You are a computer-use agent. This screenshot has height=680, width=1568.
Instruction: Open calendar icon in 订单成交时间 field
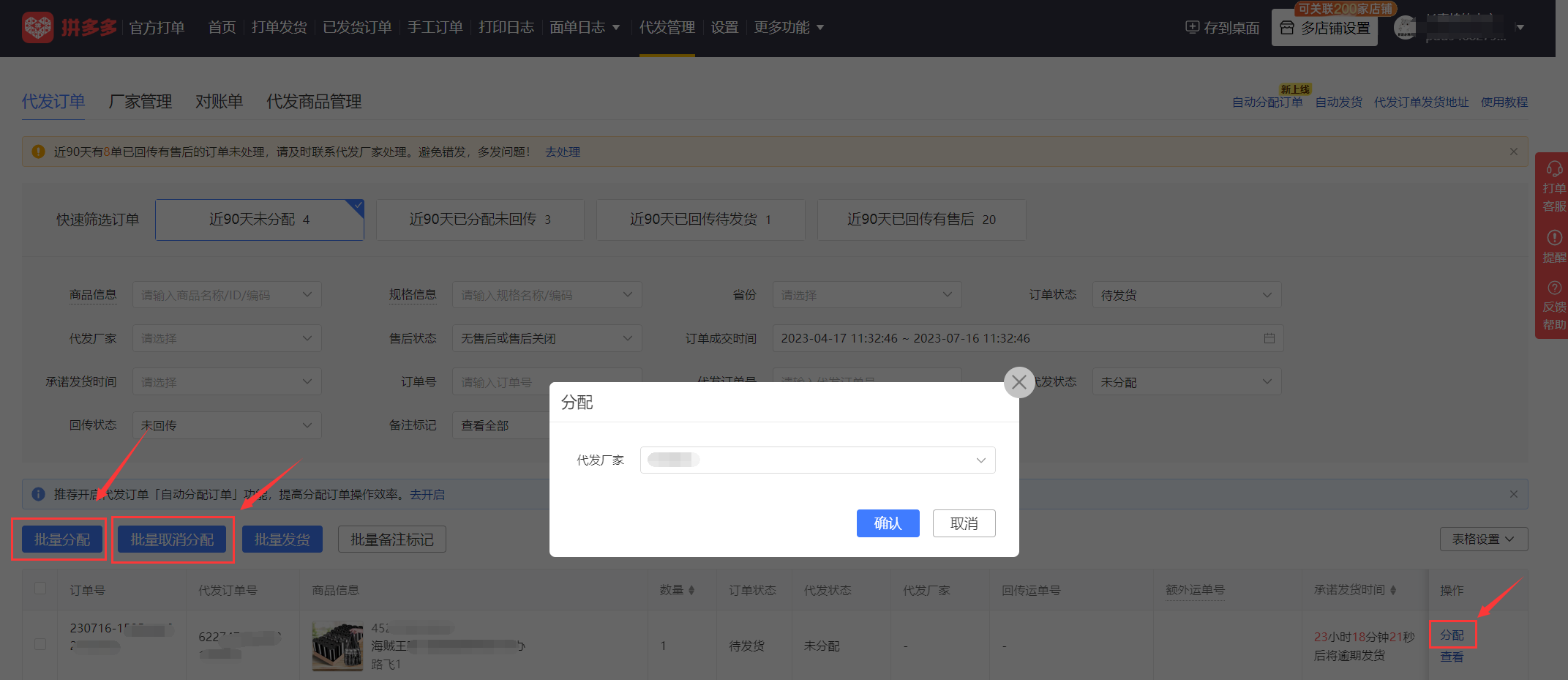(x=1269, y=338)
